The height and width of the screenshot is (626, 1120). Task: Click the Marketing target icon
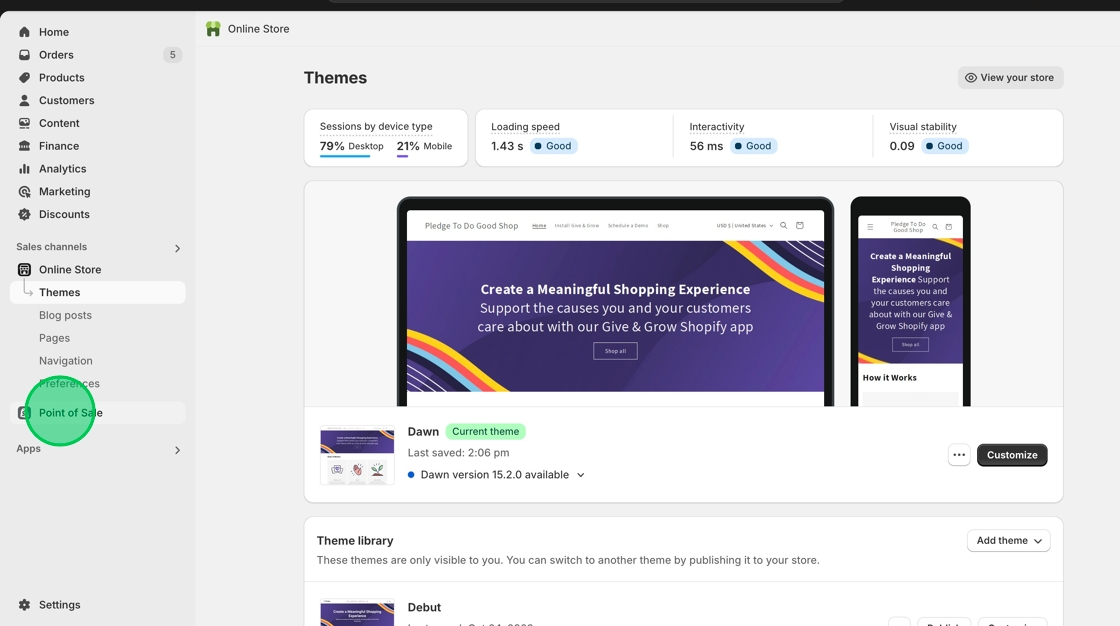24,192
